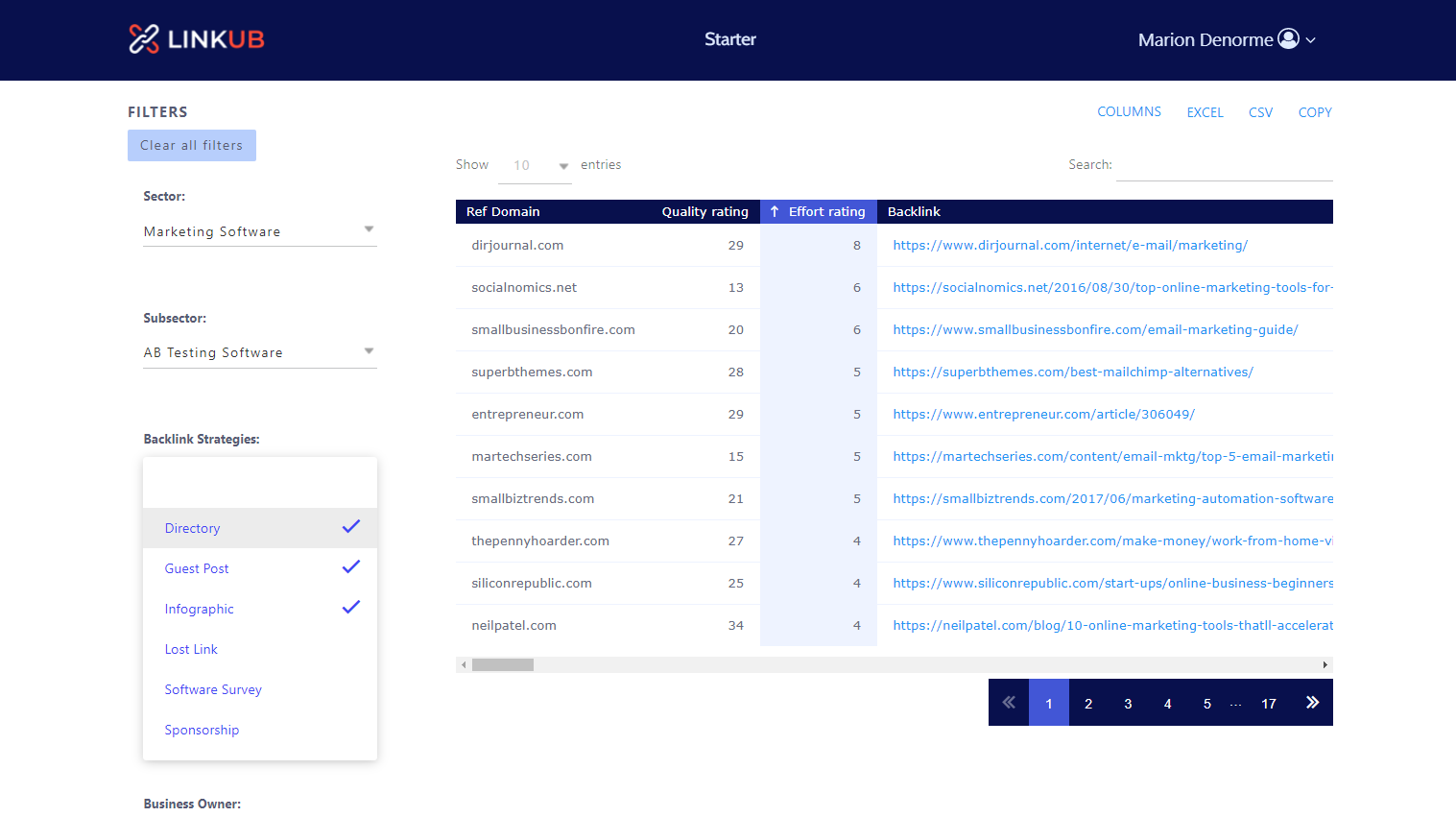Focus the table Search field
The image size is (1456, 817).
tap(1225, 165)
